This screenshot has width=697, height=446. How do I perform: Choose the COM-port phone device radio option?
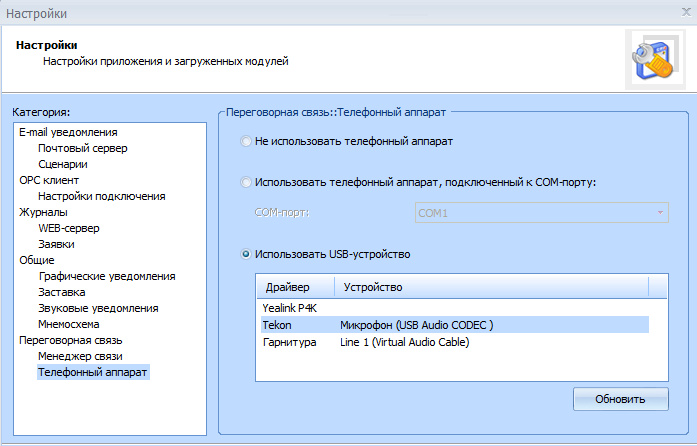pyautogui.click(x=246, y=182)
